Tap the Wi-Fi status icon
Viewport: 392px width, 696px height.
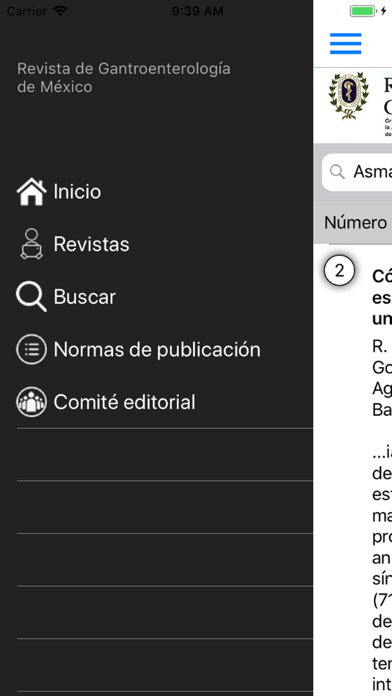(x=60, y=11)
